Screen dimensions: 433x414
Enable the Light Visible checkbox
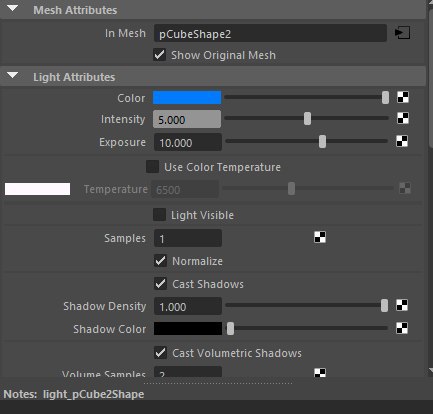[159, 215]
